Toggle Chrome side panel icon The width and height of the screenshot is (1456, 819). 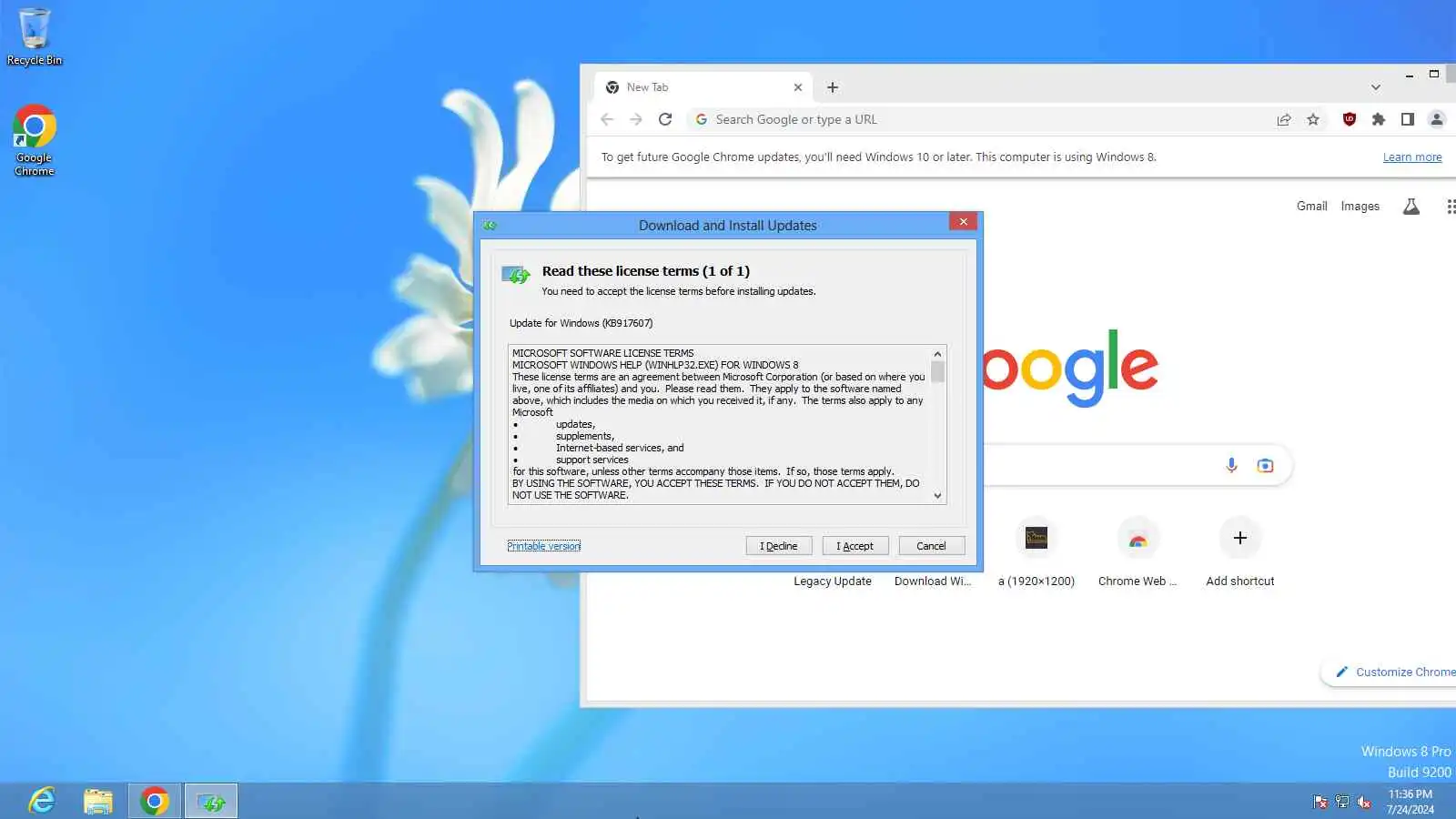tap(1408, 119)
